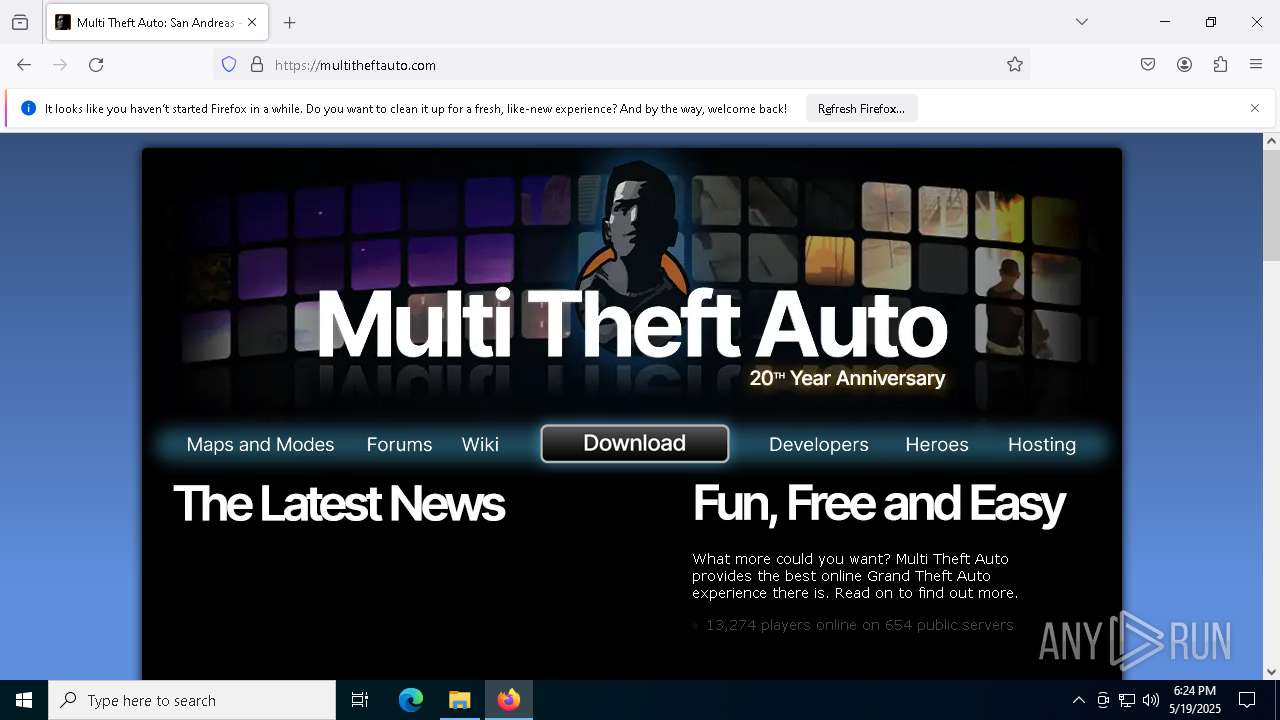
Task: Open Save to Pocket icon
Action: pos(1148,65)
